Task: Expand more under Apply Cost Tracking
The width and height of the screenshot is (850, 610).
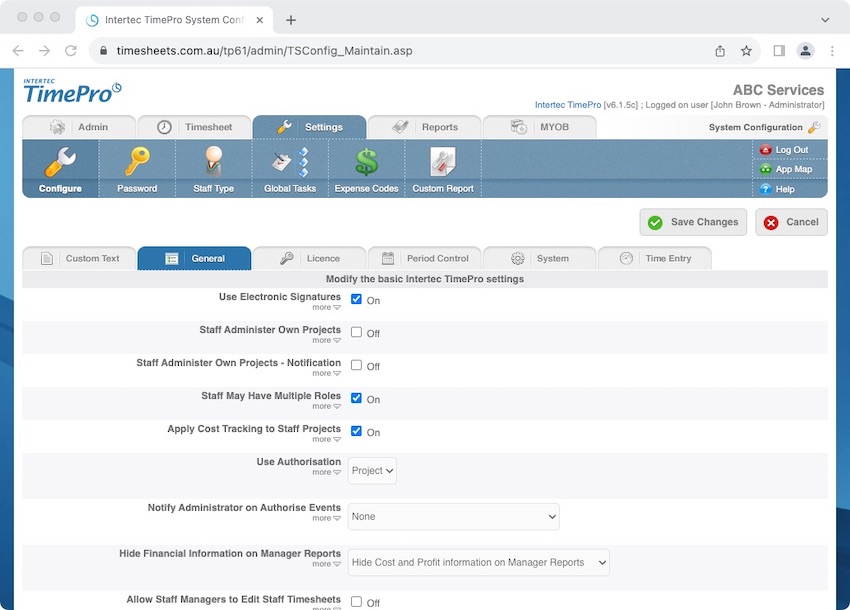Action: point(326,440)
